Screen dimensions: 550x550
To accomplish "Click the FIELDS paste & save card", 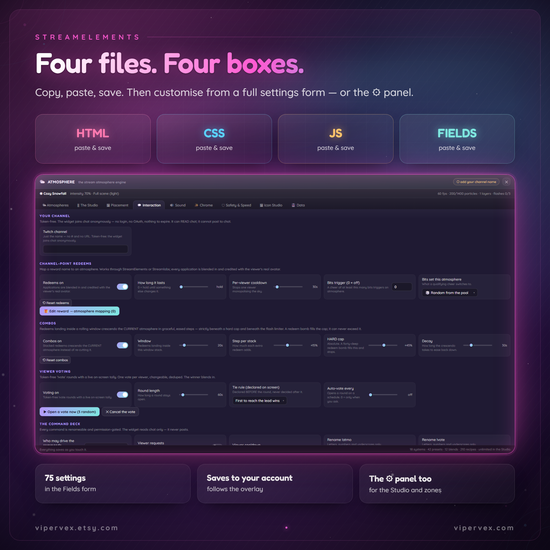I will click(457, 139).
